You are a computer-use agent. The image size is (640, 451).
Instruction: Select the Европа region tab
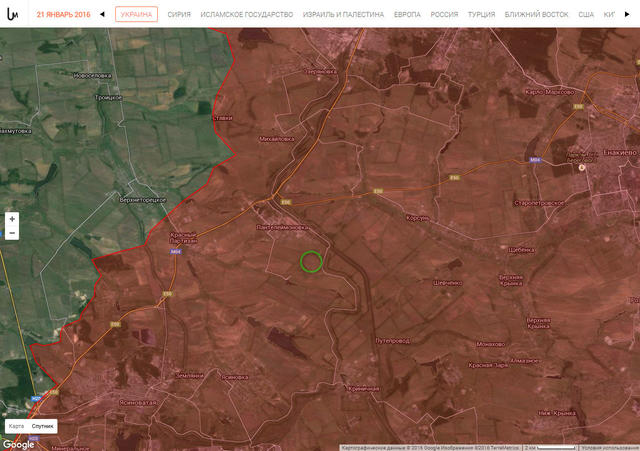(x=407, y=14)
